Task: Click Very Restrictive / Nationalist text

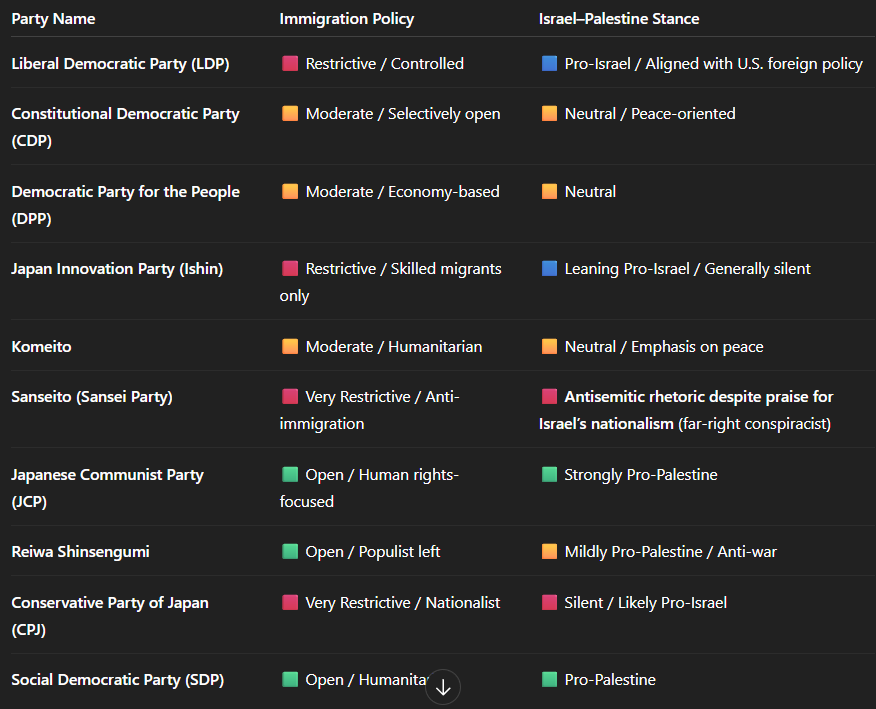Action: pyautogui.click(x=402, y=603)
